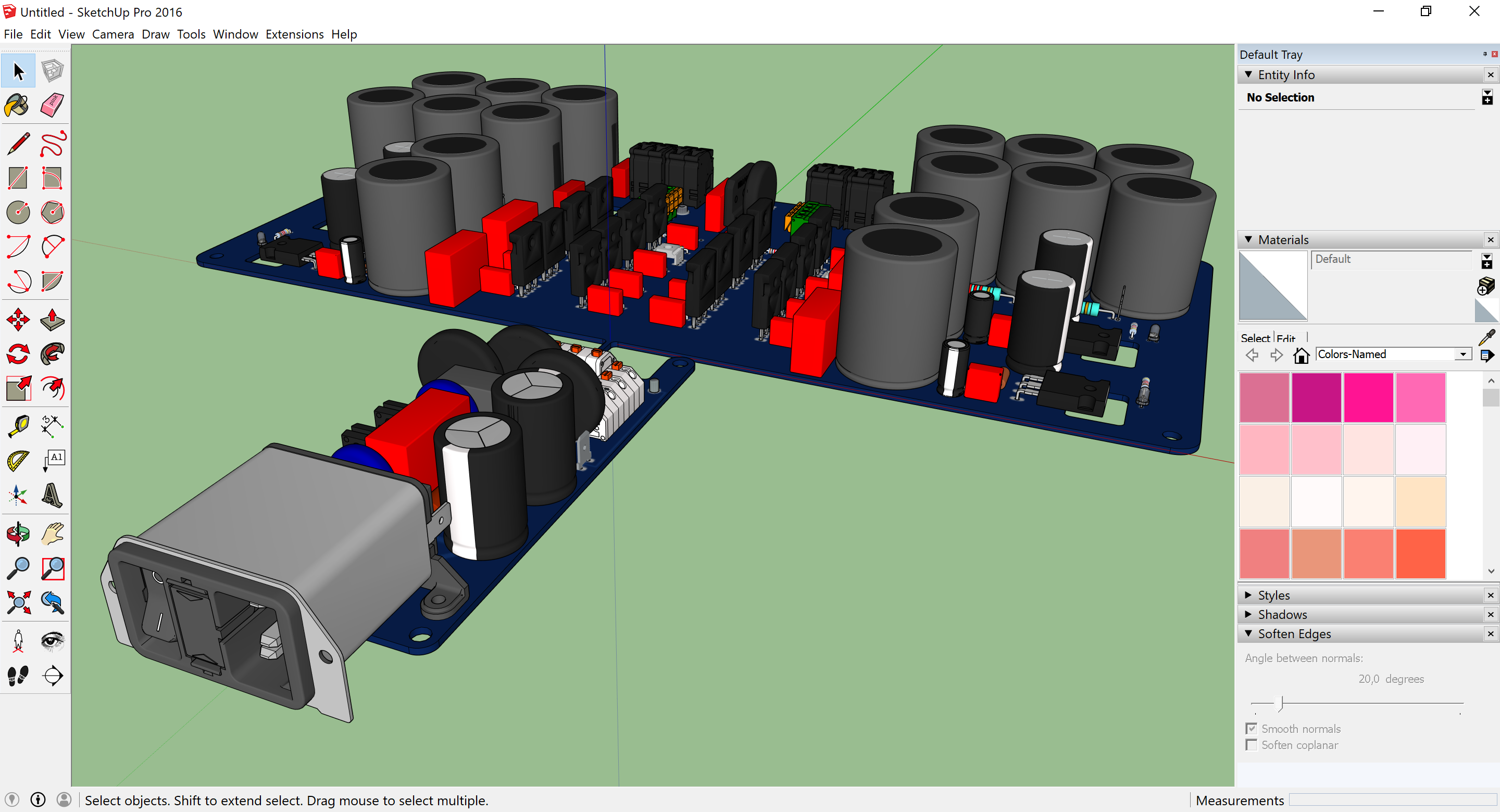Screen dimensions: 1500x812
Task: Open the materials Details menu arrow
Action: coord(1487,354)
